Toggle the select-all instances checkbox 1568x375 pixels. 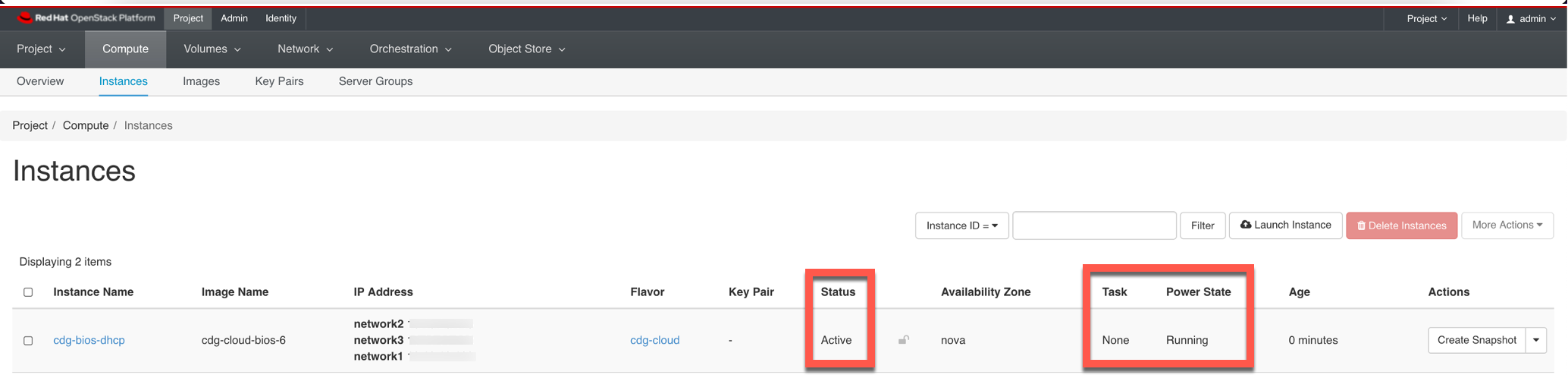(x=28, y=292)
